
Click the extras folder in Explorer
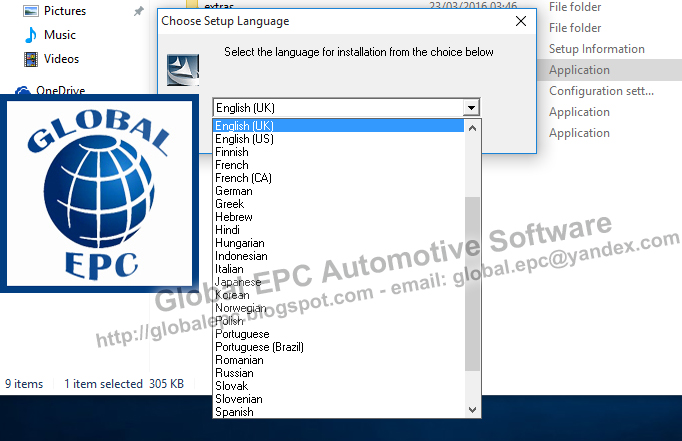click(219, 5)
